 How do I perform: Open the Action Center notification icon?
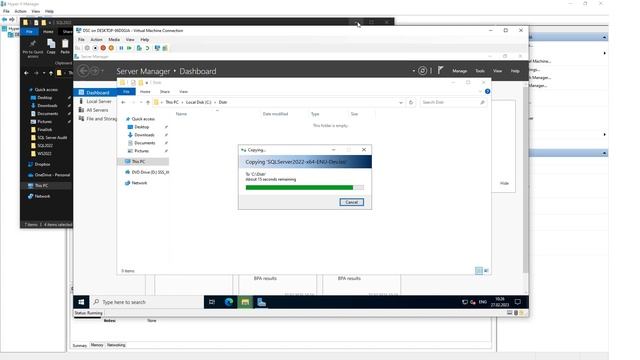coord(518,302)
